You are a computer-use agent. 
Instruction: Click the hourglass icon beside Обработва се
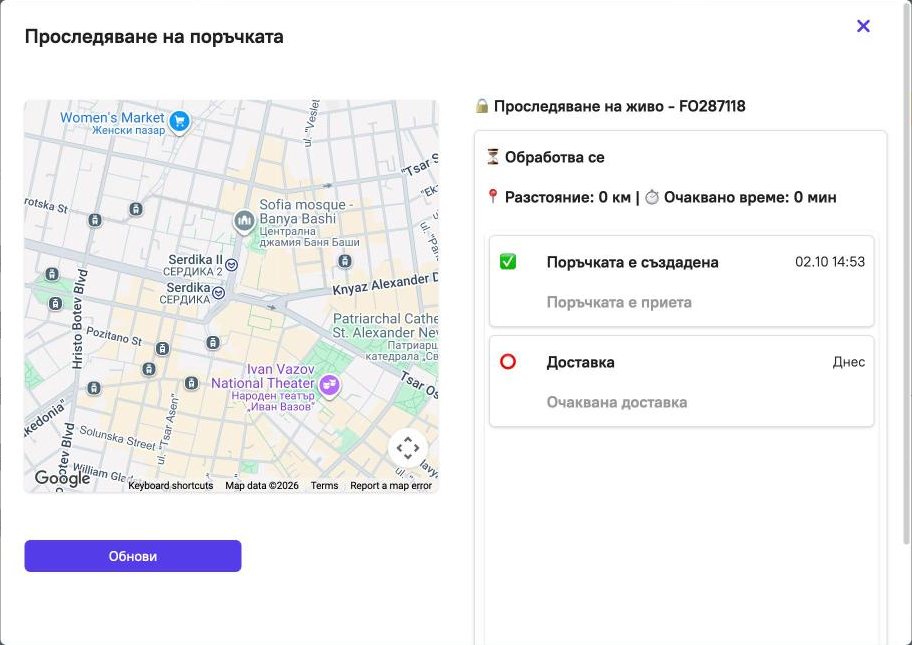point(493,156)
